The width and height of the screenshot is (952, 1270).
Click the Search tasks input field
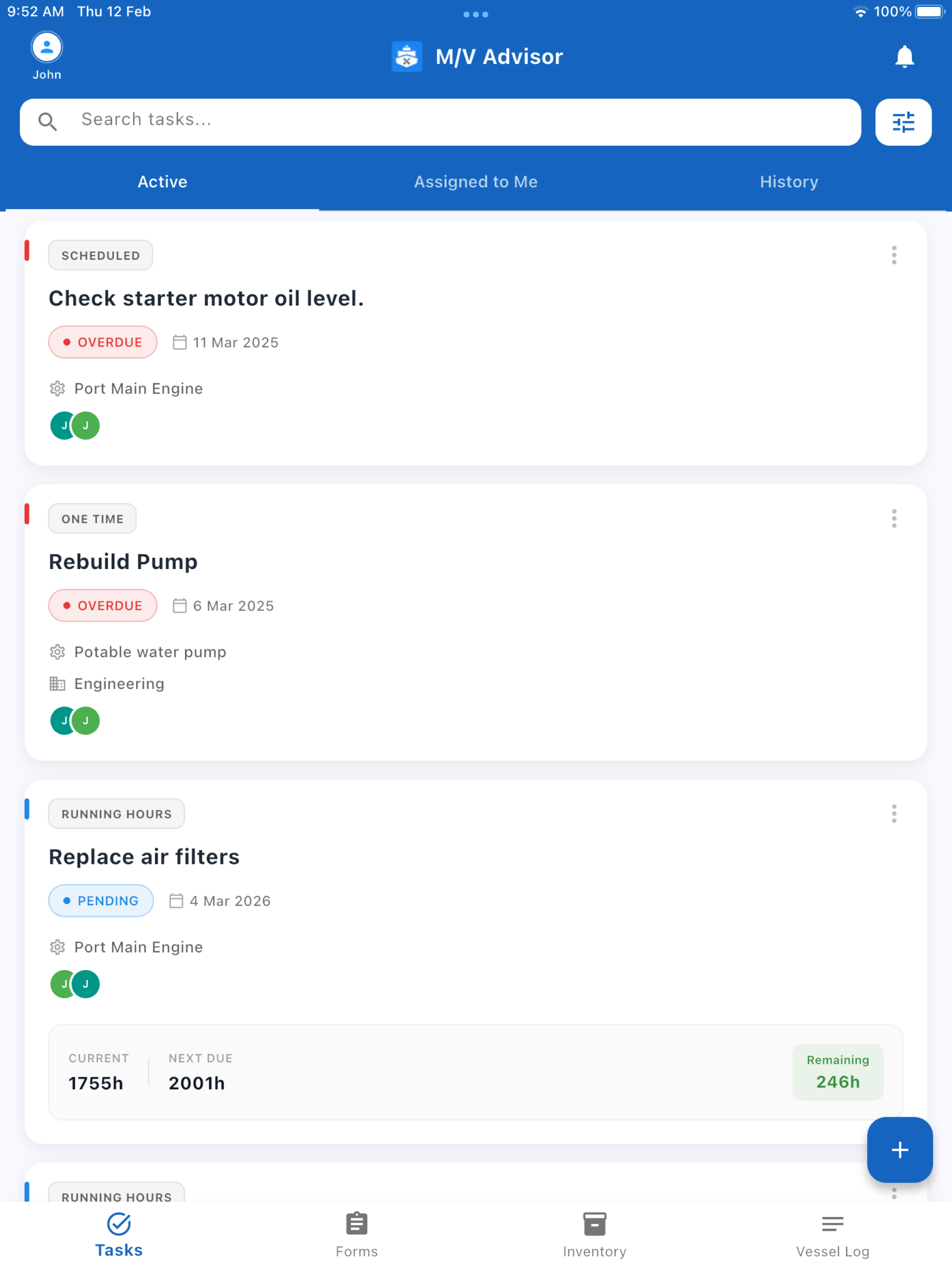coord(440,122)
